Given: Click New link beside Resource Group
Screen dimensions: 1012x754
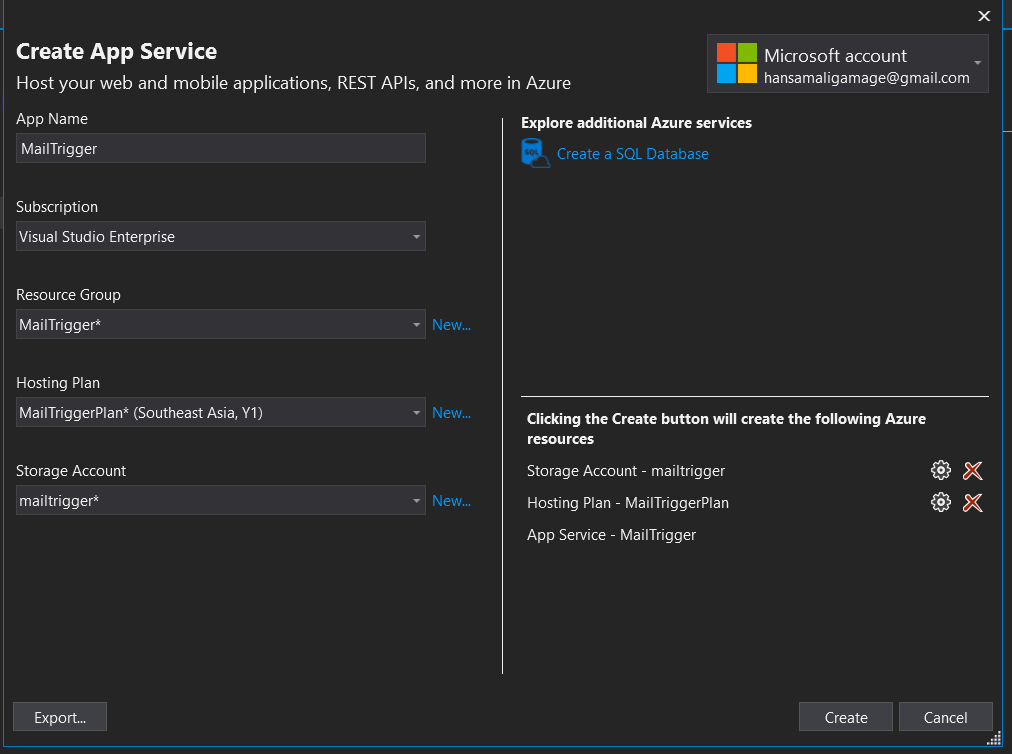Looking at the screenshot, I should click(451, 325).
